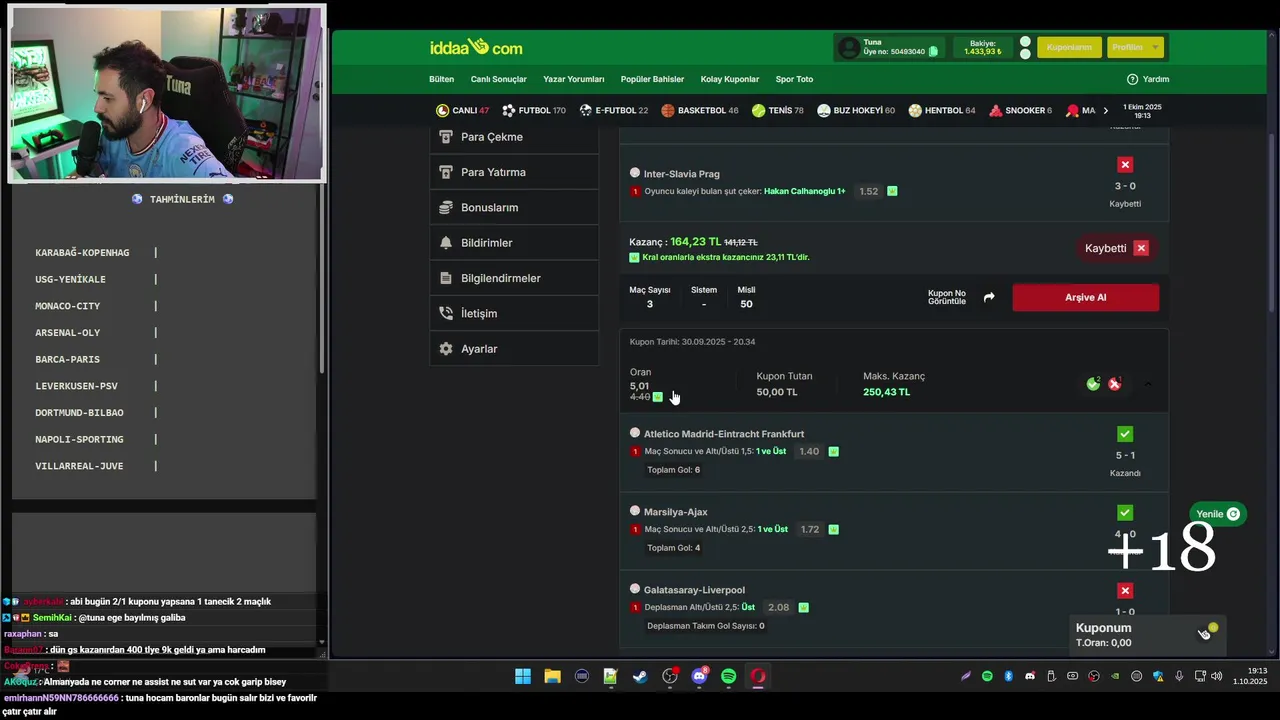Viewport: 1280px width, 720px height.
Task: Open File Explorer from taskbar
Action: point(552,676)
